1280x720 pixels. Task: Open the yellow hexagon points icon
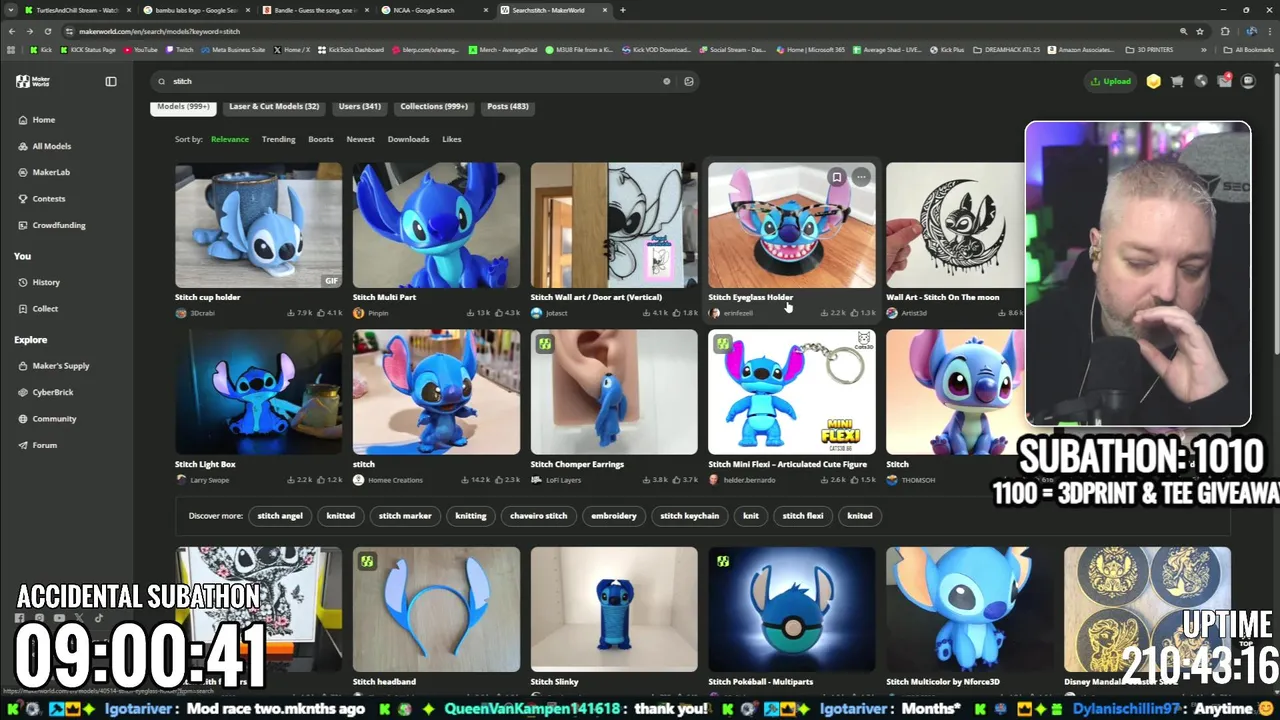pos(1154,81)
